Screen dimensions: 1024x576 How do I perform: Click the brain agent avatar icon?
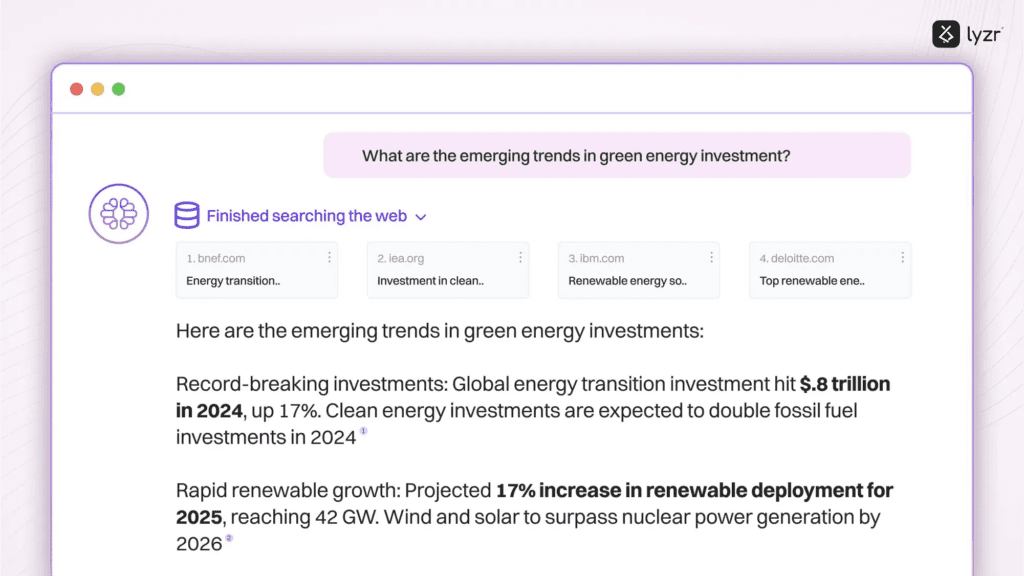click(119, 214)
